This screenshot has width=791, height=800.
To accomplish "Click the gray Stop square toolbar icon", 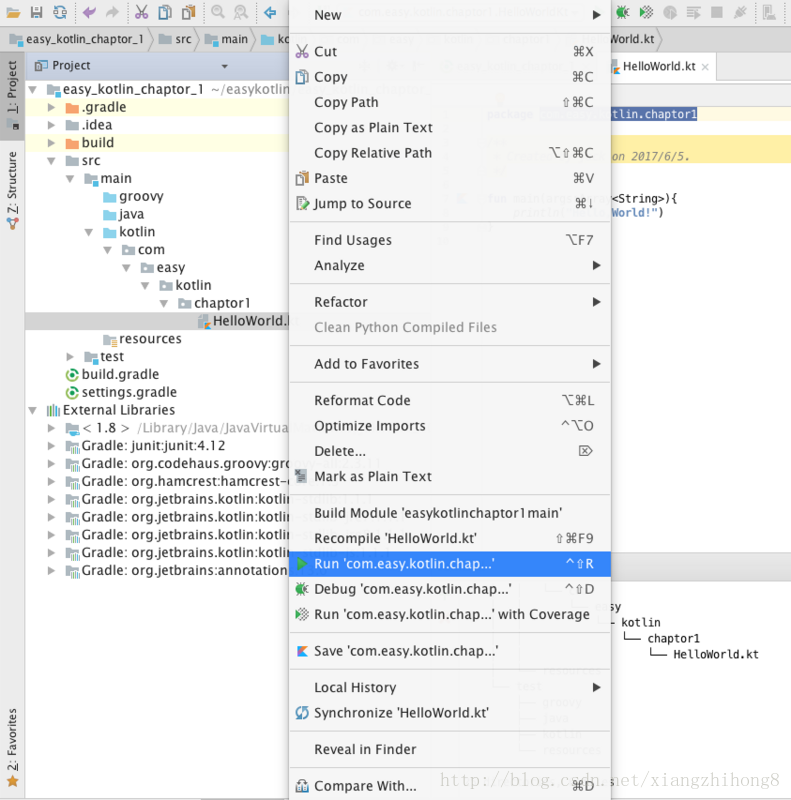I will pyautogui.click(x=716, y=12).
